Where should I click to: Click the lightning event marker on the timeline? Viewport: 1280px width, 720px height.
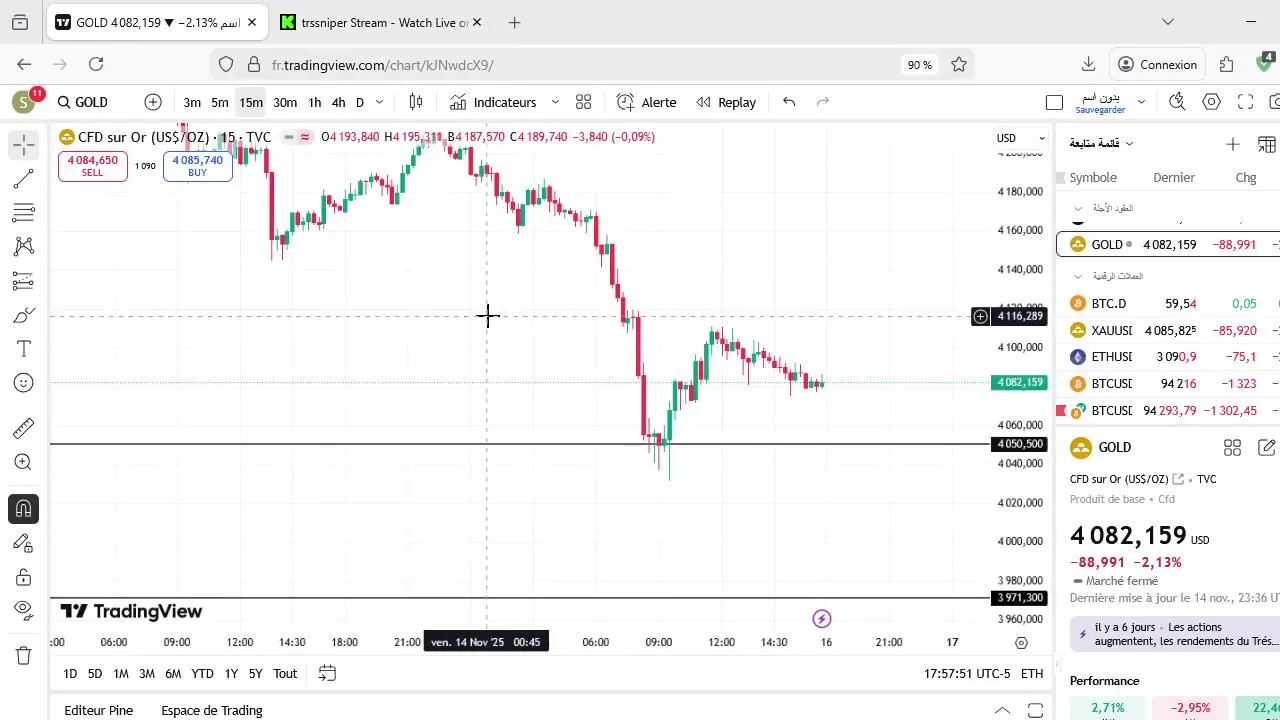822,619
